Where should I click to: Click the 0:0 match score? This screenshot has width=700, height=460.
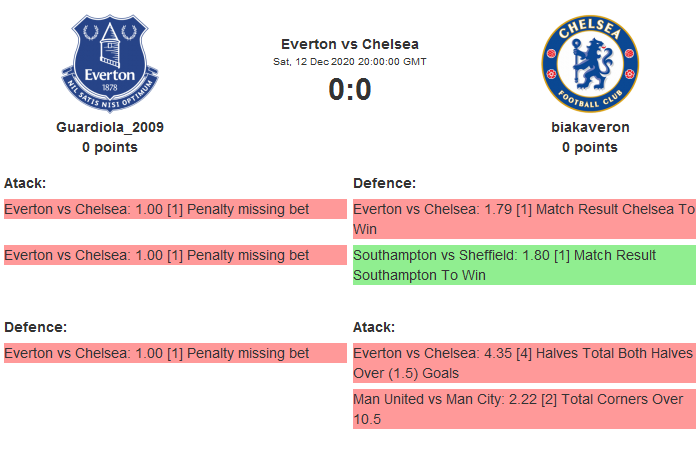click(x=350, y=90)
